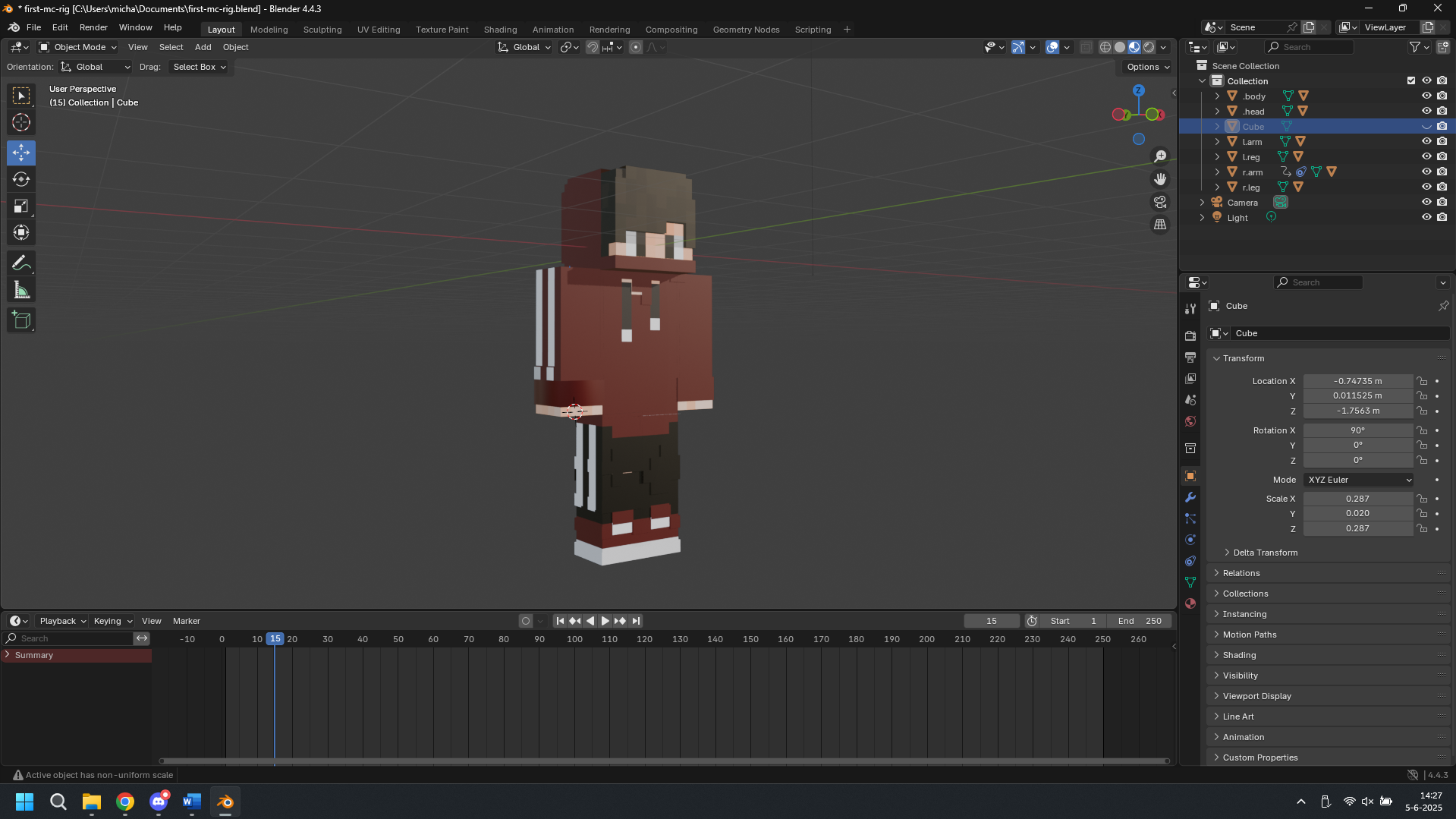Select the Scale tool in toolbar
The width and height of the screenshot is (1456, 819).
click(x=21, y=206)
